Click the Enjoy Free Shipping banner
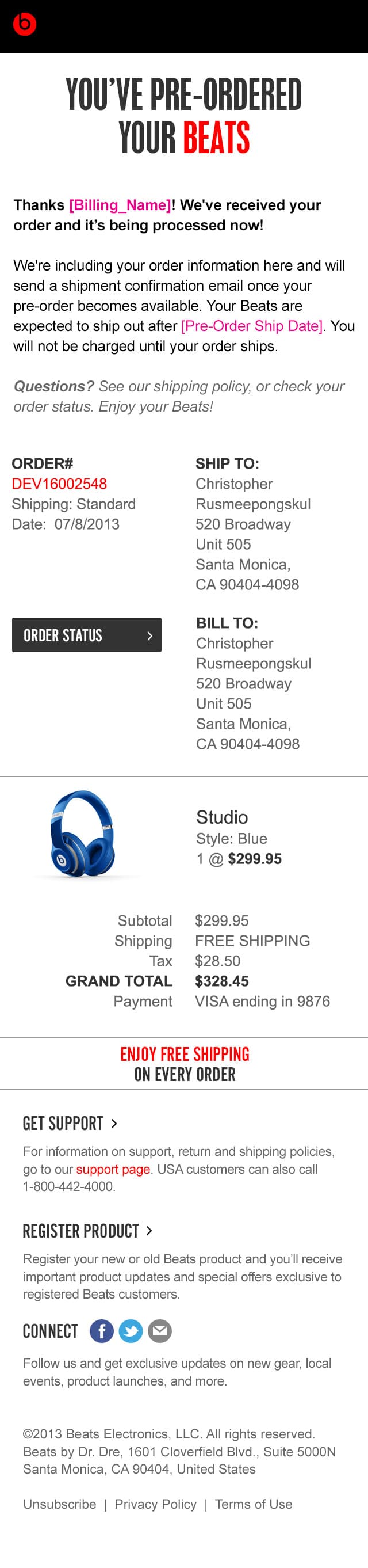Screen dimensions: 368x1568 pos(185,1064)
